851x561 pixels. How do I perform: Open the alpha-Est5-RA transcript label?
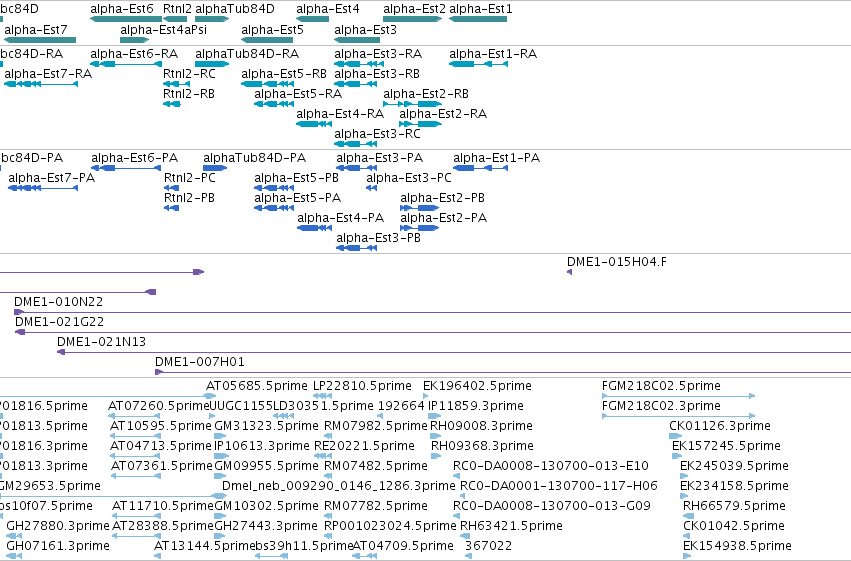[298, 94]
